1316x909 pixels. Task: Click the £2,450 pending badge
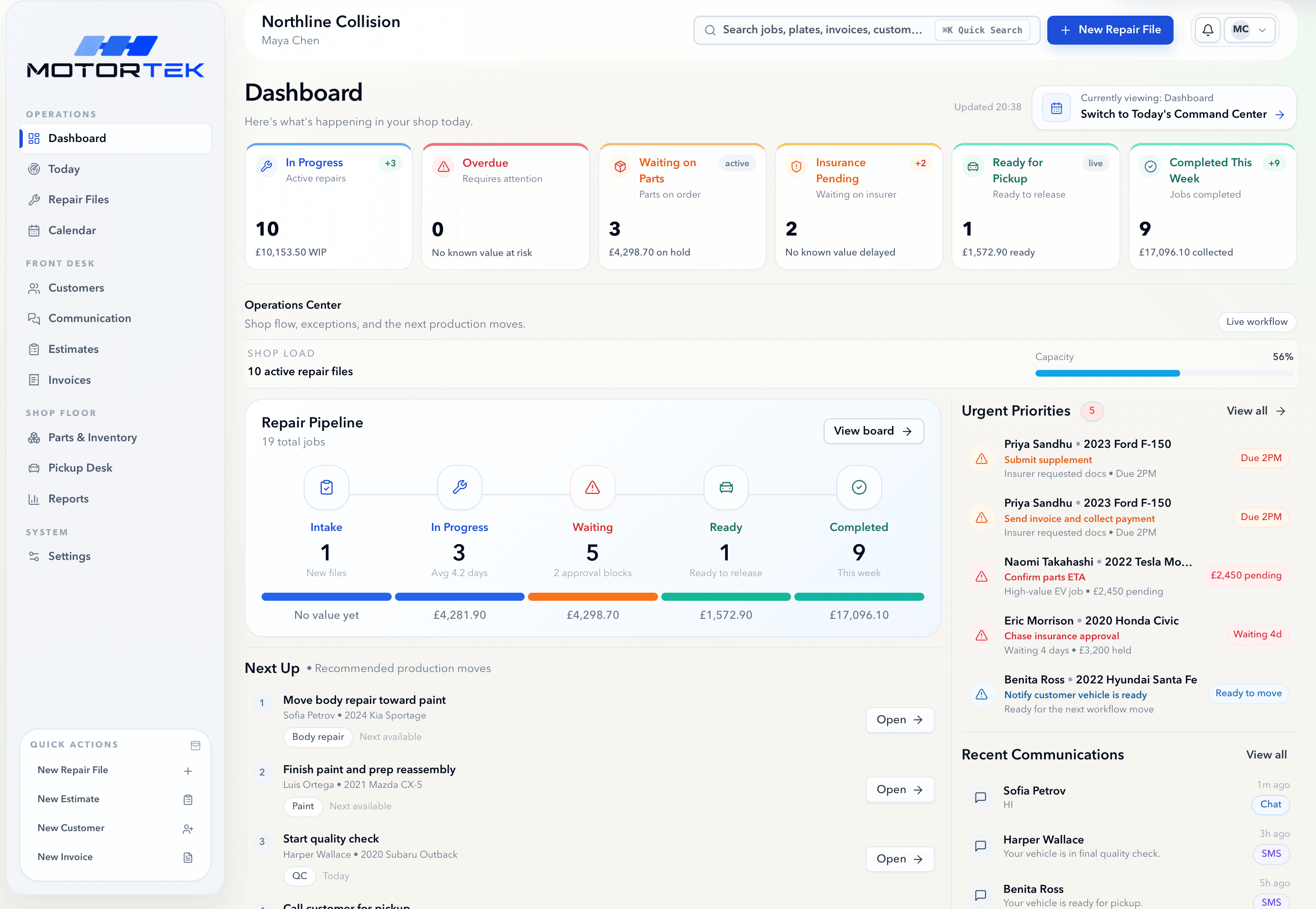coord(1246,576)
